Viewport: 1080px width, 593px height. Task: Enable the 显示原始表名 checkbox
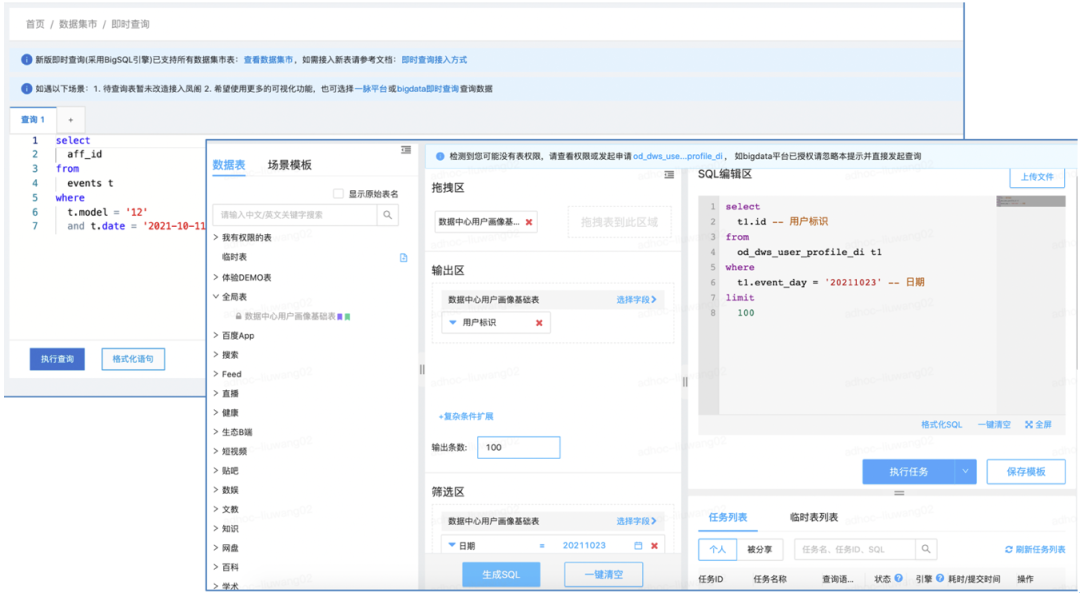click(338, 194)
